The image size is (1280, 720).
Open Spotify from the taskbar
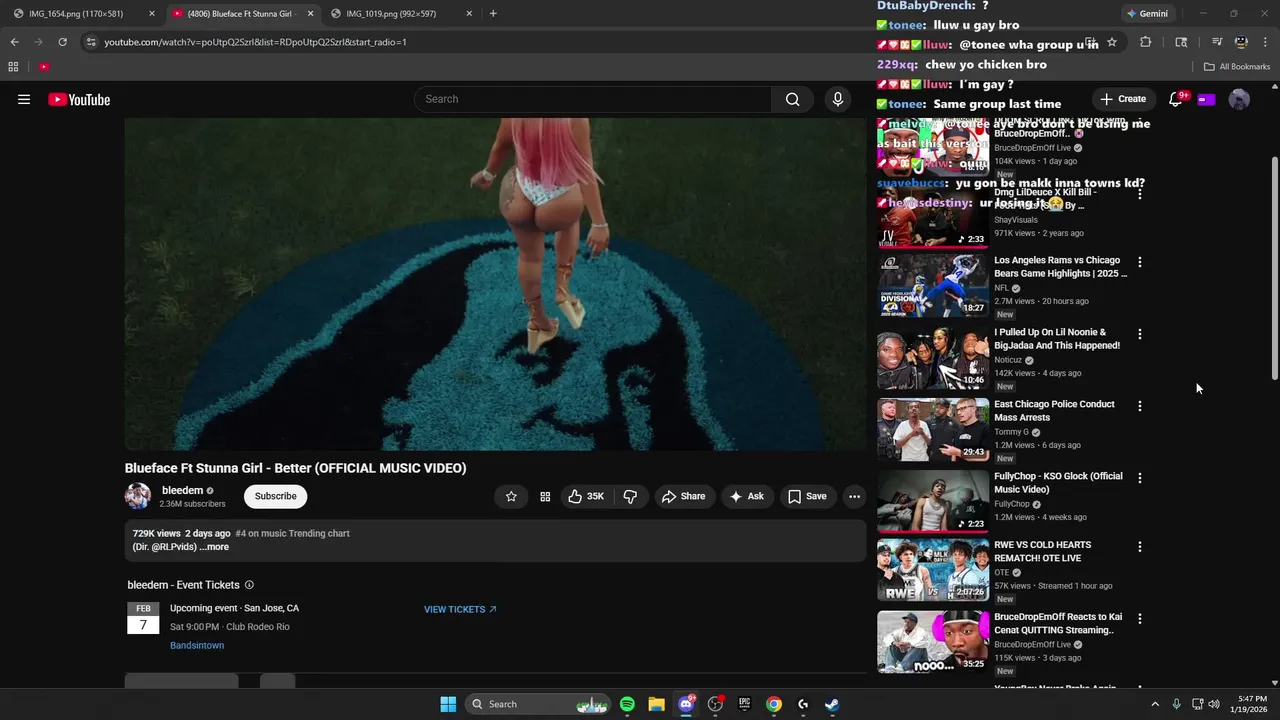pyautogui.click(x=627, y=704)
